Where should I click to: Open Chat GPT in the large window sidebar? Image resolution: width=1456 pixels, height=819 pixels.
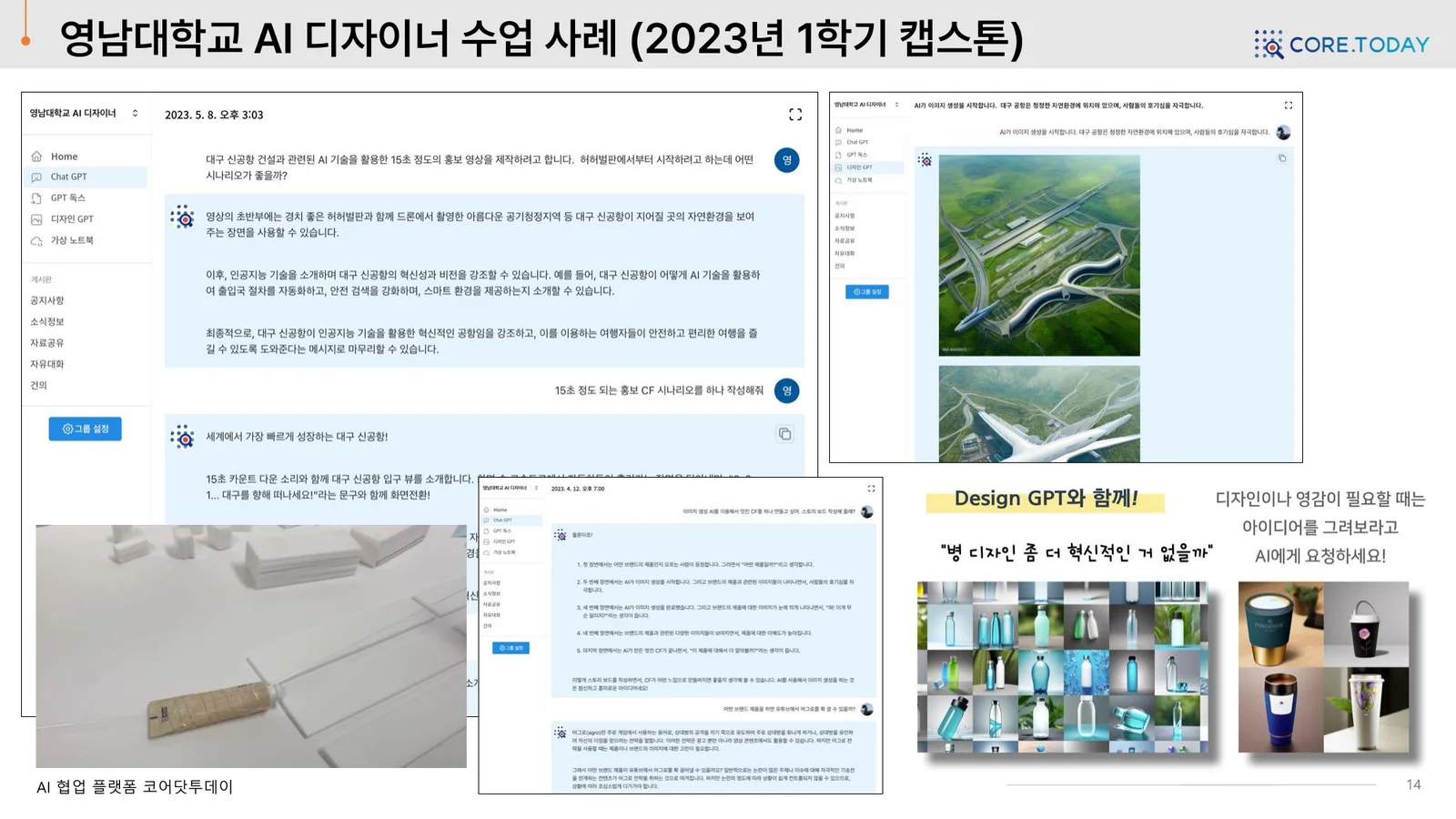[x=86, y=177]
